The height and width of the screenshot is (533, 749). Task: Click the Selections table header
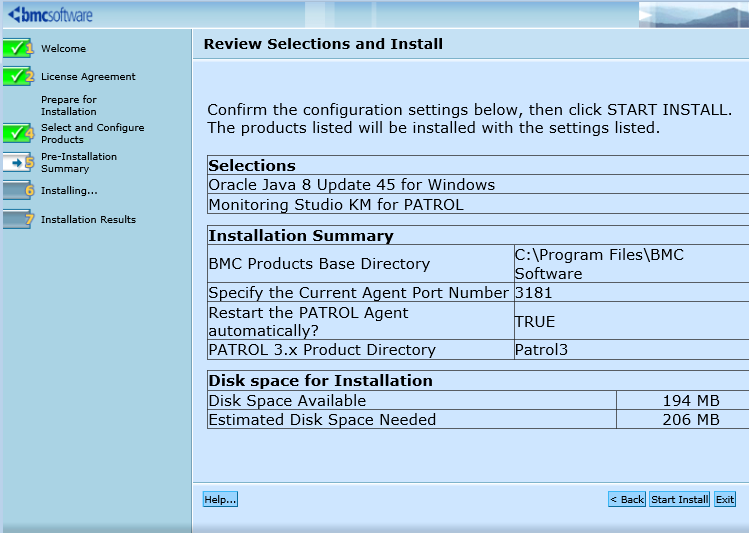478,165
